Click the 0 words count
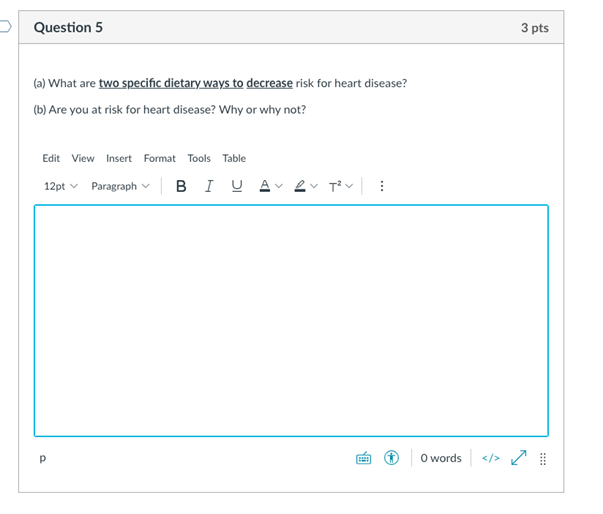 click(441, 458)
